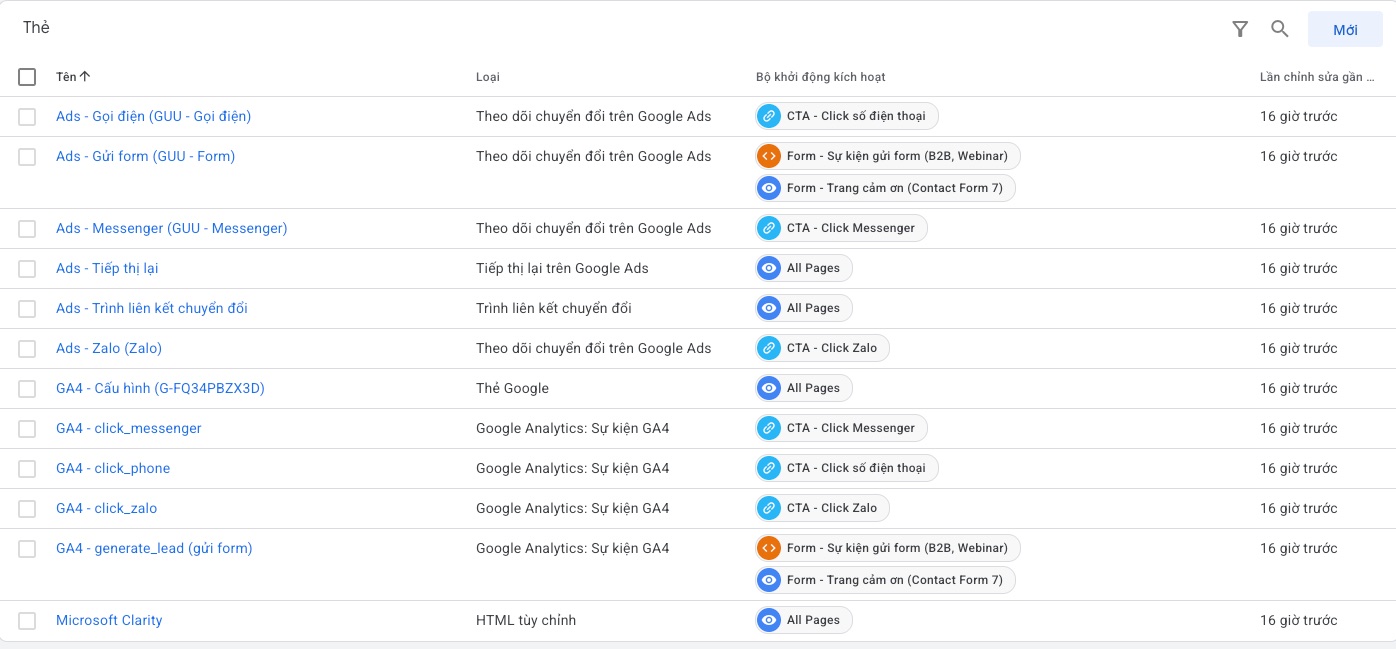
Task: Click link icon in Ads - Zalo trigger
Action: point(769,348)
